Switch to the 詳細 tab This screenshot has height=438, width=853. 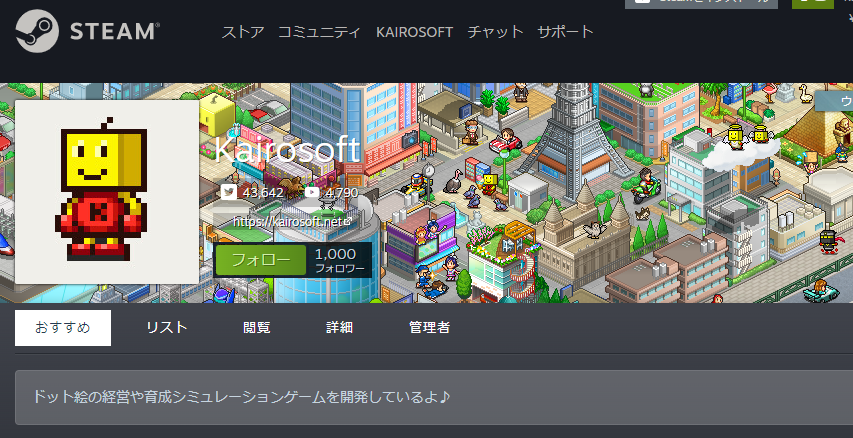[339, 328]
